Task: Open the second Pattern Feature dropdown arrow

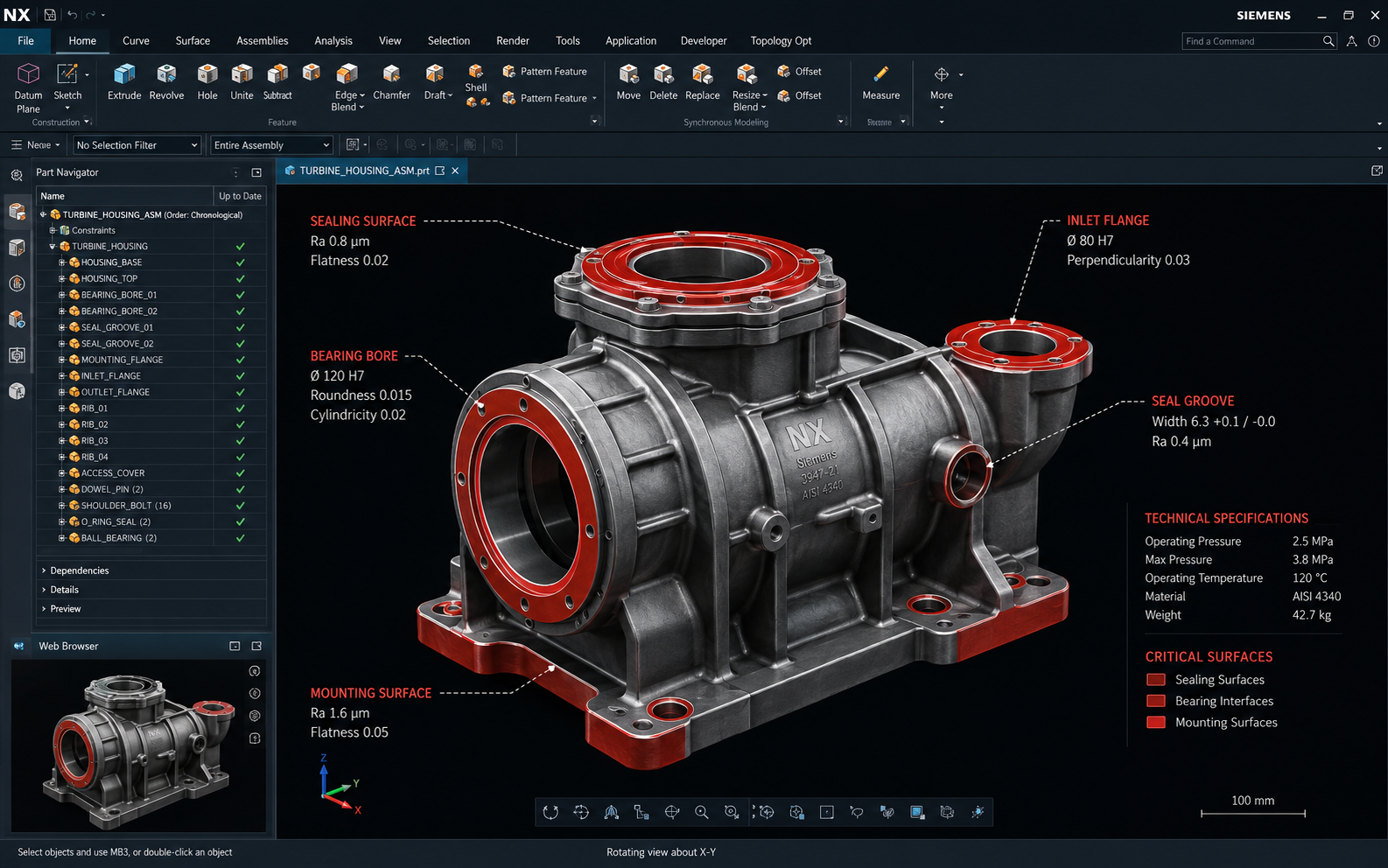Action: [x=594, y=99]
